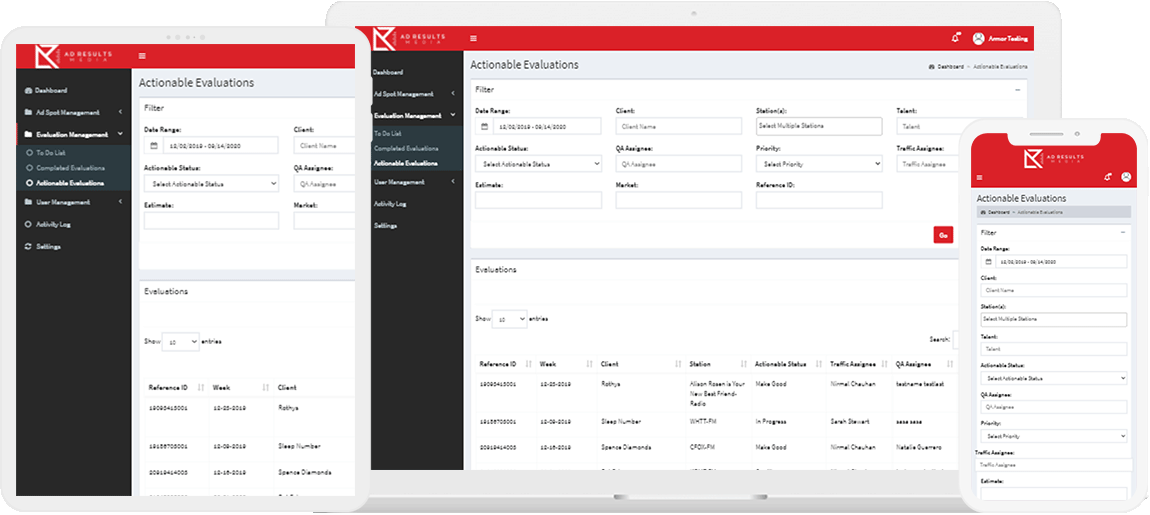Sort by Reference ID column on laptop table
This screenshot has width=1150, height=515.
[527, 364]
